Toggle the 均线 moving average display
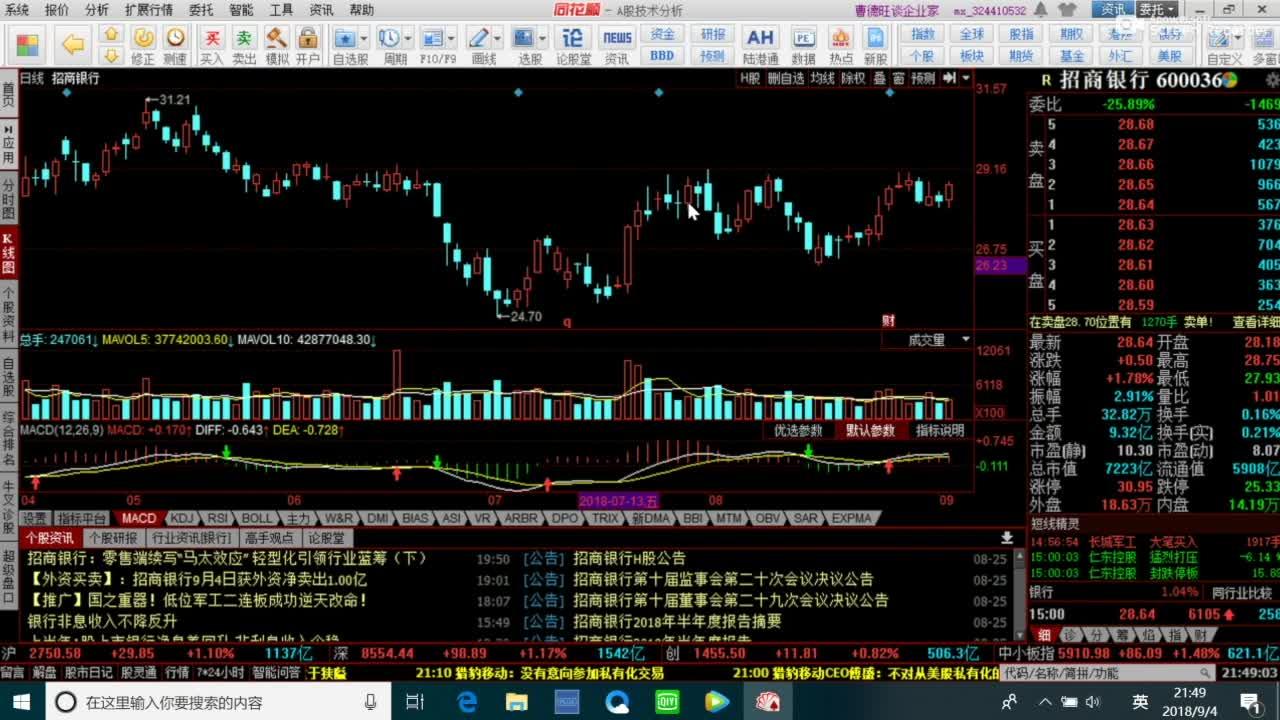The image size is (1280, 720). (822, 78)
